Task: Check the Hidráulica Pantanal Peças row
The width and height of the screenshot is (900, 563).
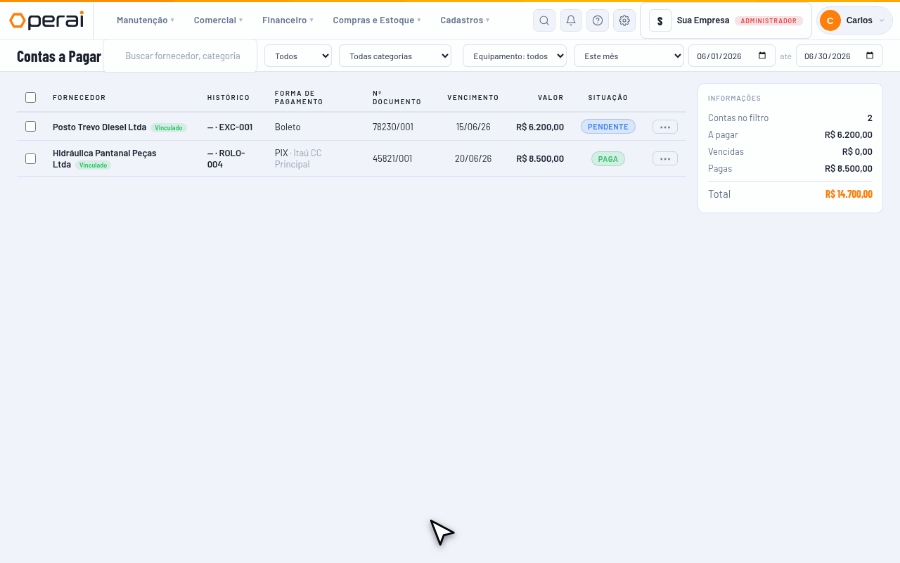Action: (30, 158)
